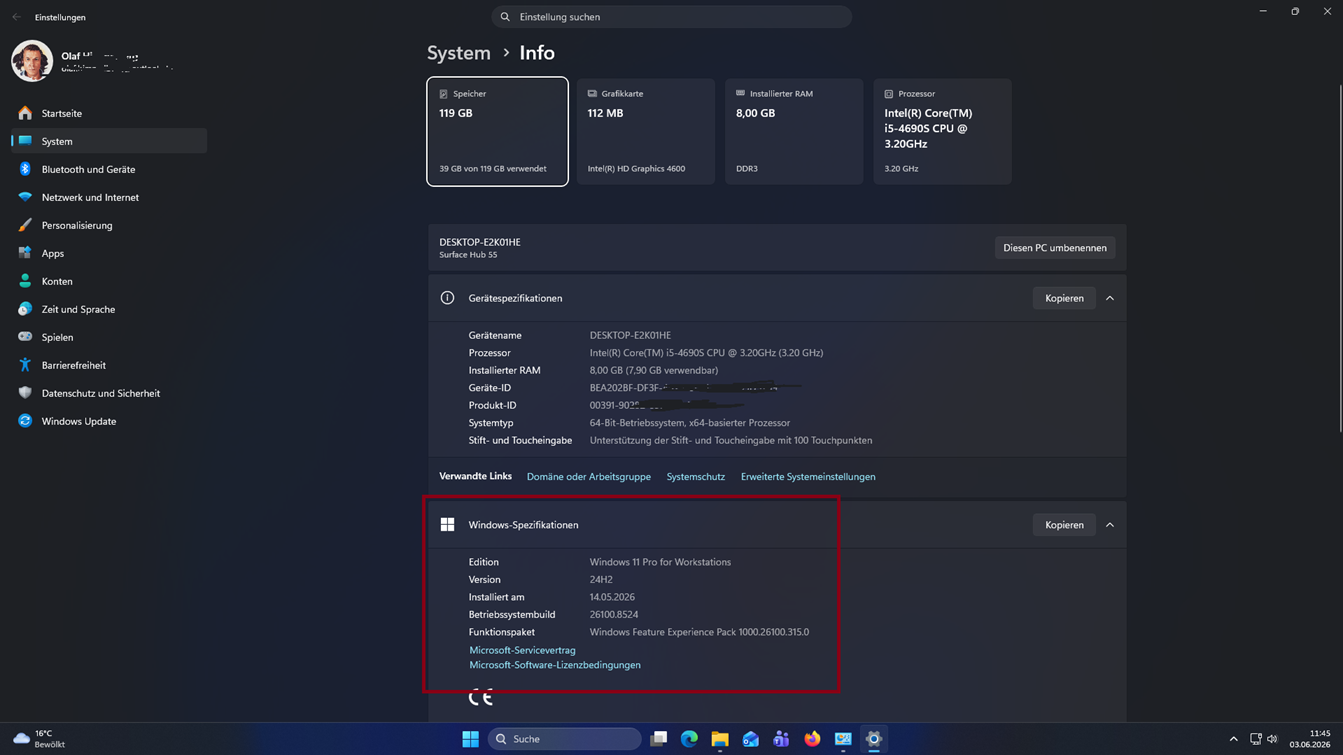This screenshot has width=1343, height=755.
Task: Navigate to System in the breadcrumb
Action: tap(459, 53)
